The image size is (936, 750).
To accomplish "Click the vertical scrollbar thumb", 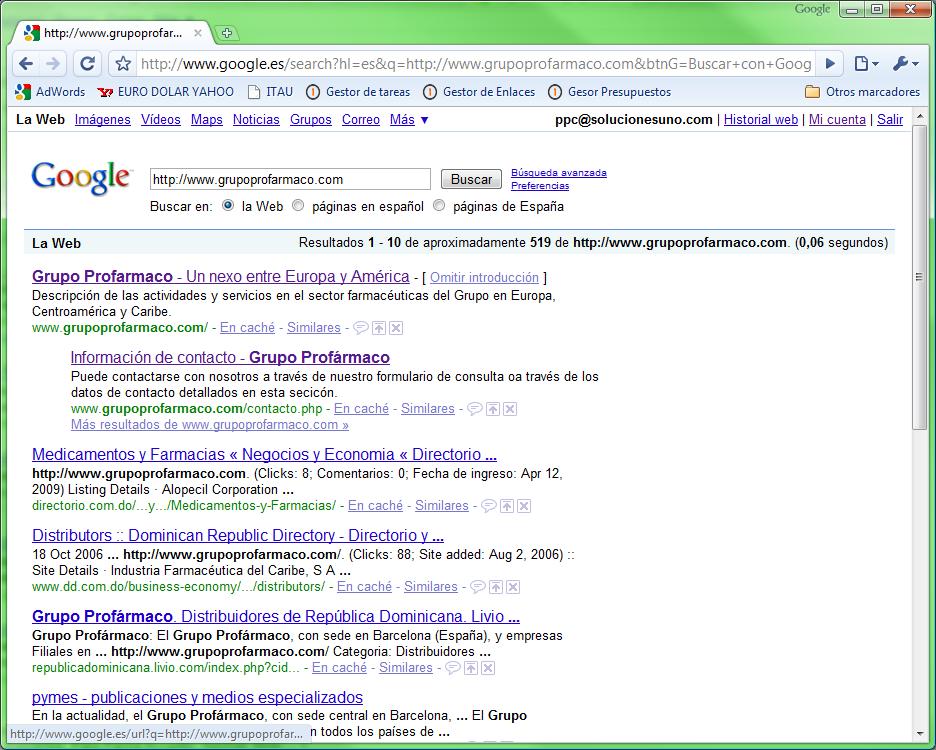I will (x=919, y=276).
